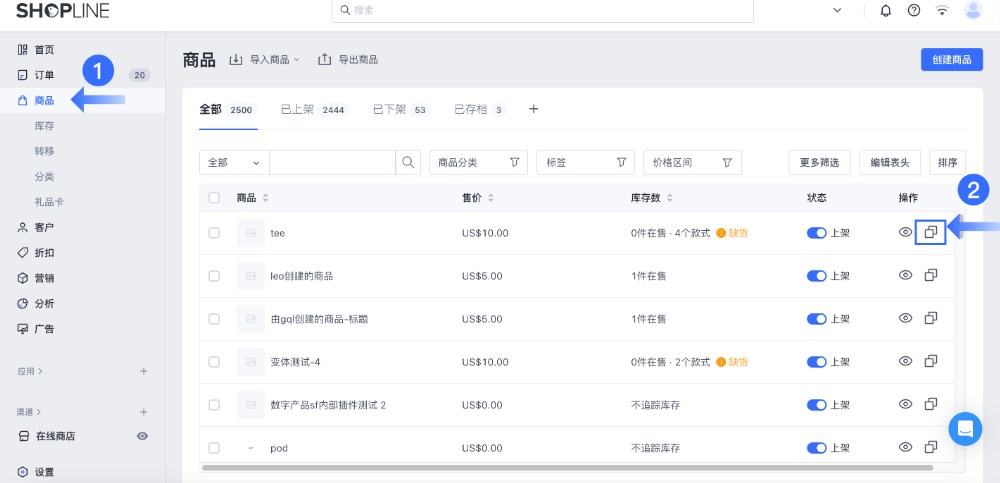Expand the 导入商品 dropdown
This screenshot has height=483, width=1000.
265,60
